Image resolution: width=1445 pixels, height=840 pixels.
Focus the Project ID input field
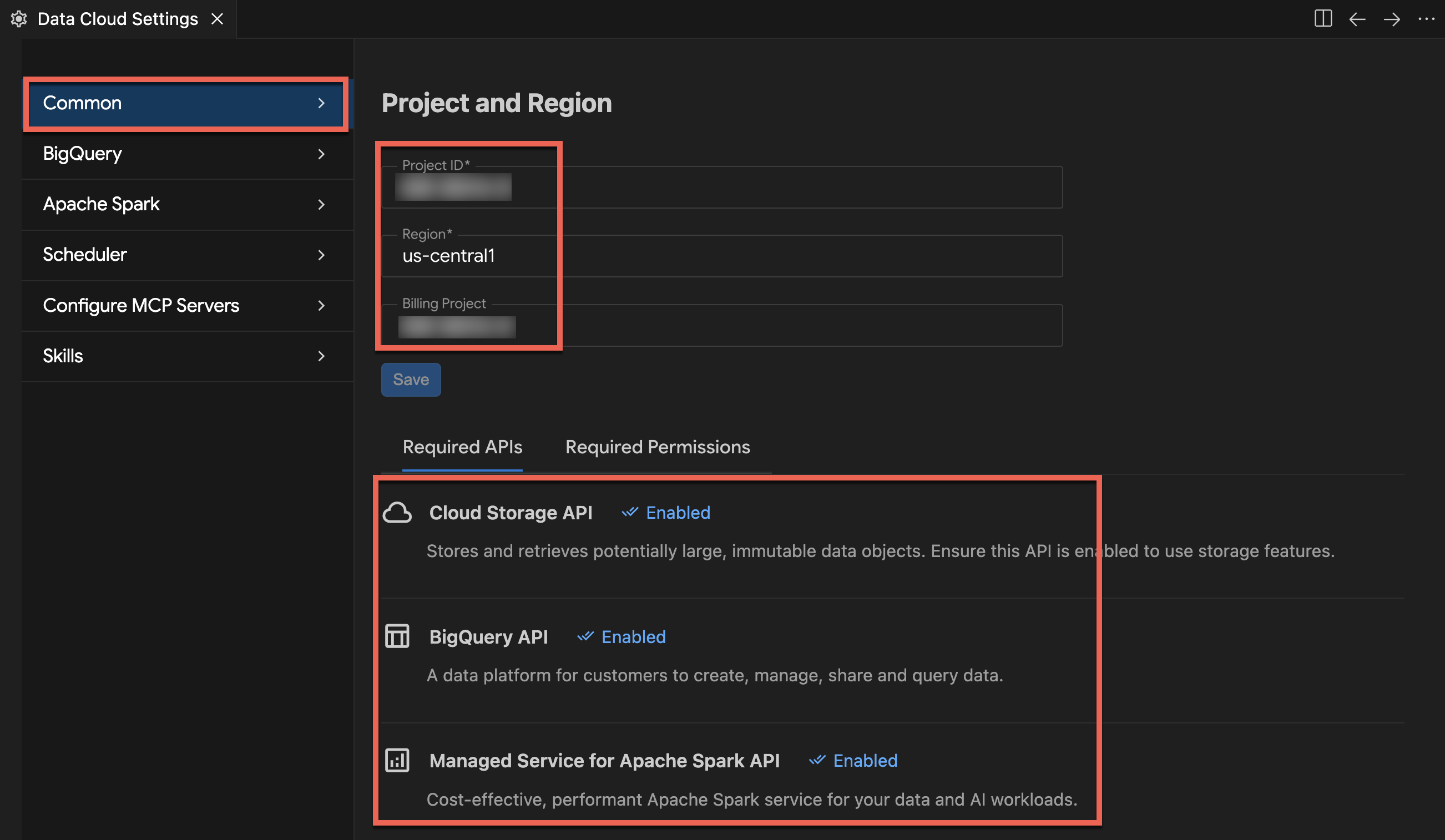click(x=722, y=188)
